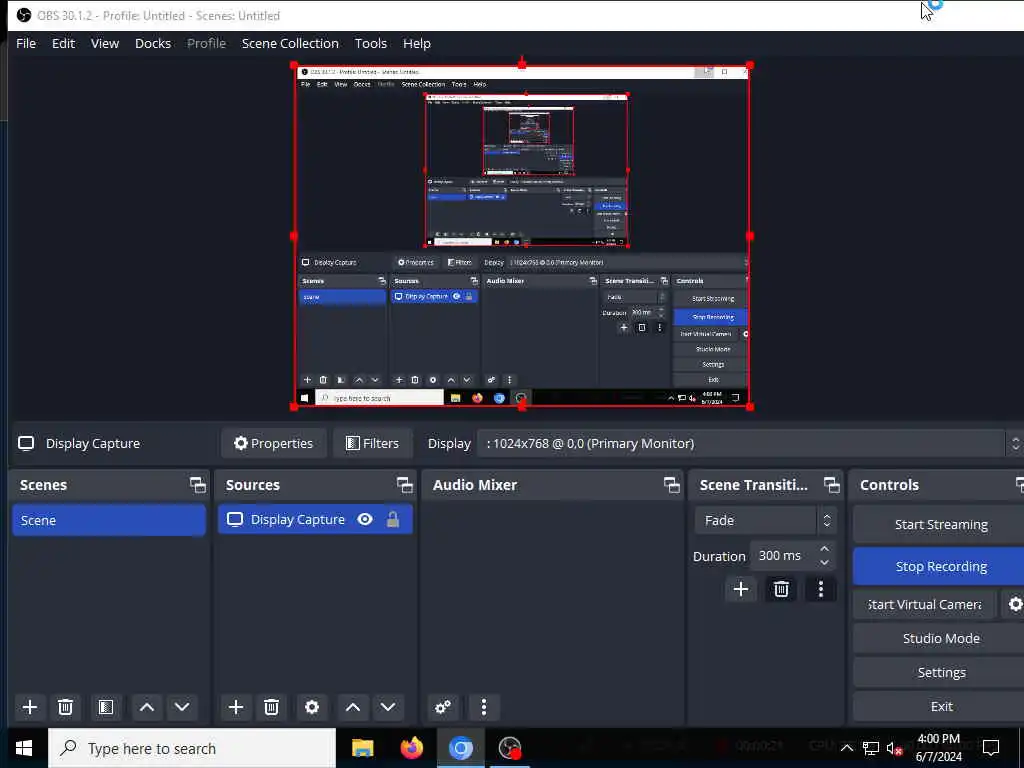1024x768 pixels.
Task: Switch to Chrome in the taskbar
Action: coord(460,748)
